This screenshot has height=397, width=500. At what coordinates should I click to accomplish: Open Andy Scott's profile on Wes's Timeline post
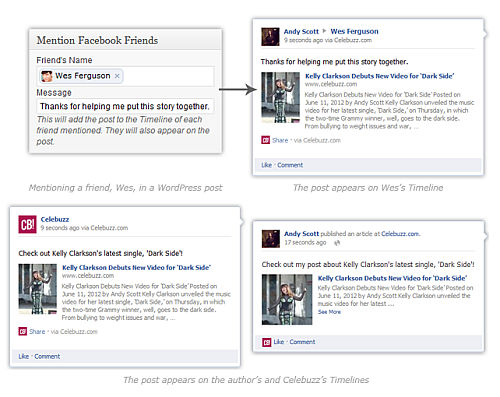coord(301,31)
